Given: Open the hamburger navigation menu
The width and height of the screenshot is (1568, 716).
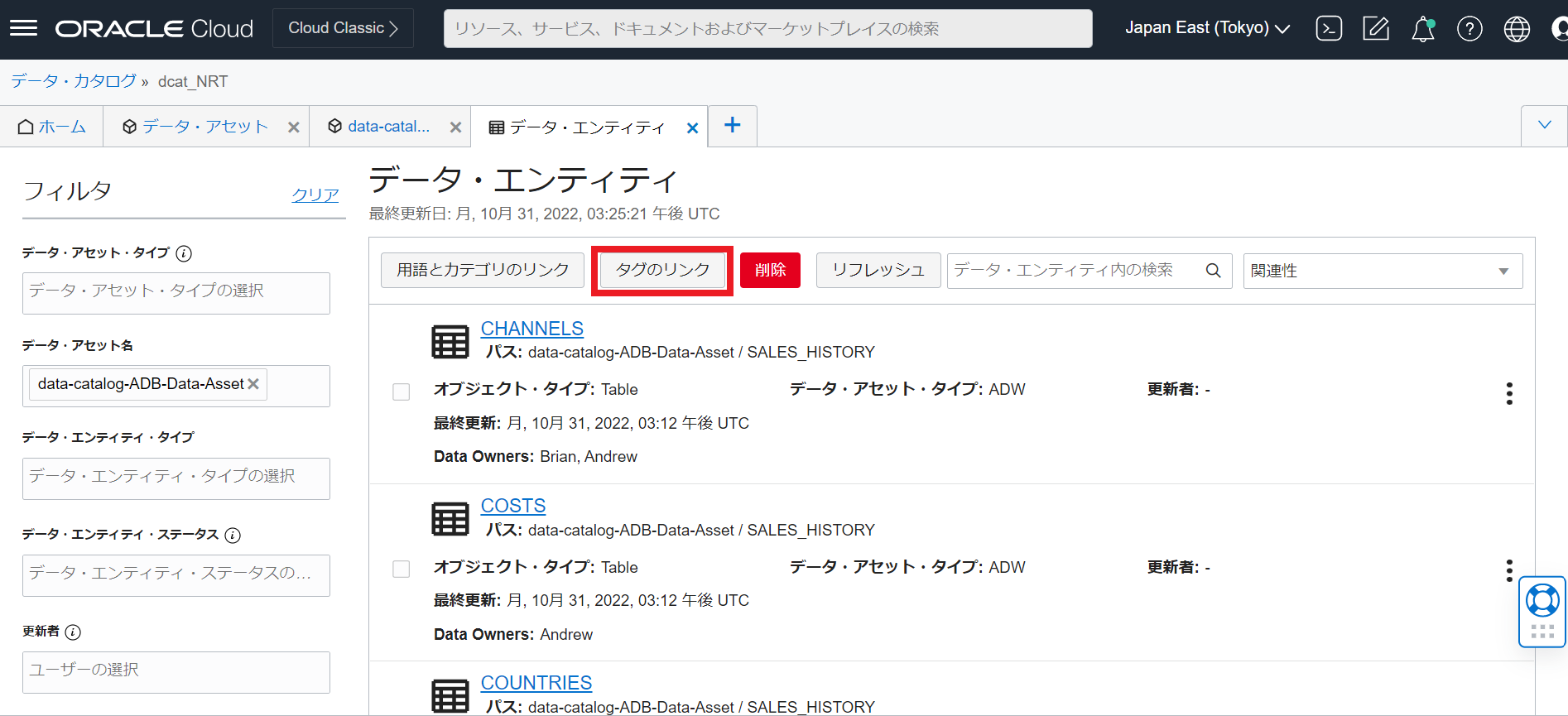Looking at the screenshot, I should pyautogui.click(x=23, y=29).
